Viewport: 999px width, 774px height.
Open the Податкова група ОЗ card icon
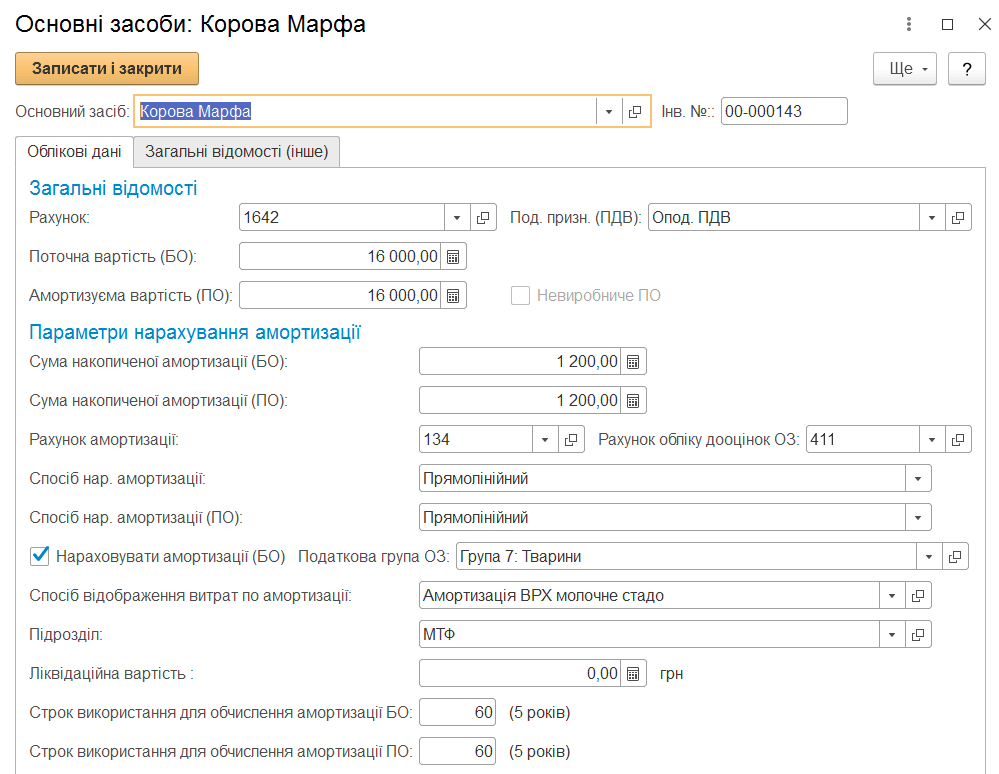point(955,557)
